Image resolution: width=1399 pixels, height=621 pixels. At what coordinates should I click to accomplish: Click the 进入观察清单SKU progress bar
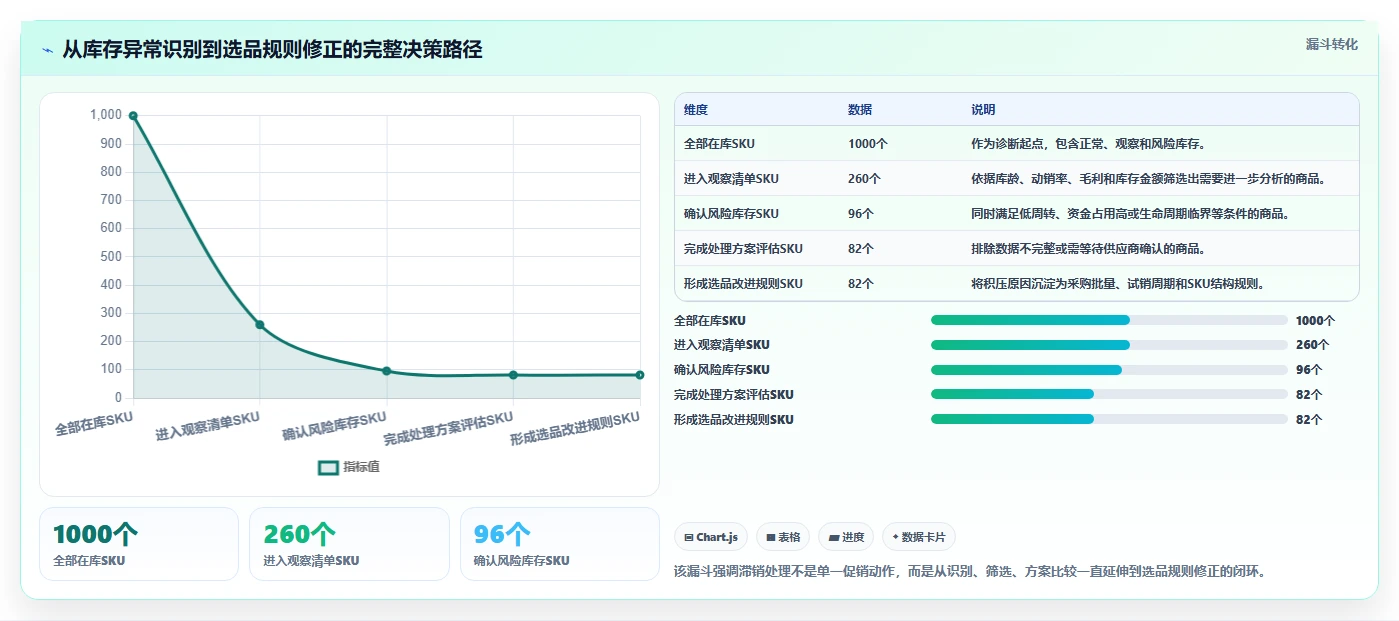click(1109, 345)
